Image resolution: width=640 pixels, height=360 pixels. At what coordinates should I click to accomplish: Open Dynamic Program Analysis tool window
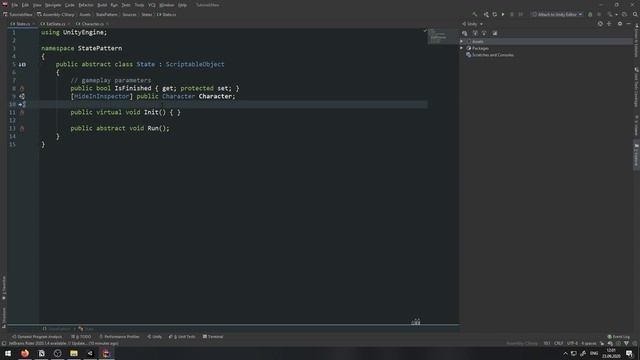click(x=37, y=337)
